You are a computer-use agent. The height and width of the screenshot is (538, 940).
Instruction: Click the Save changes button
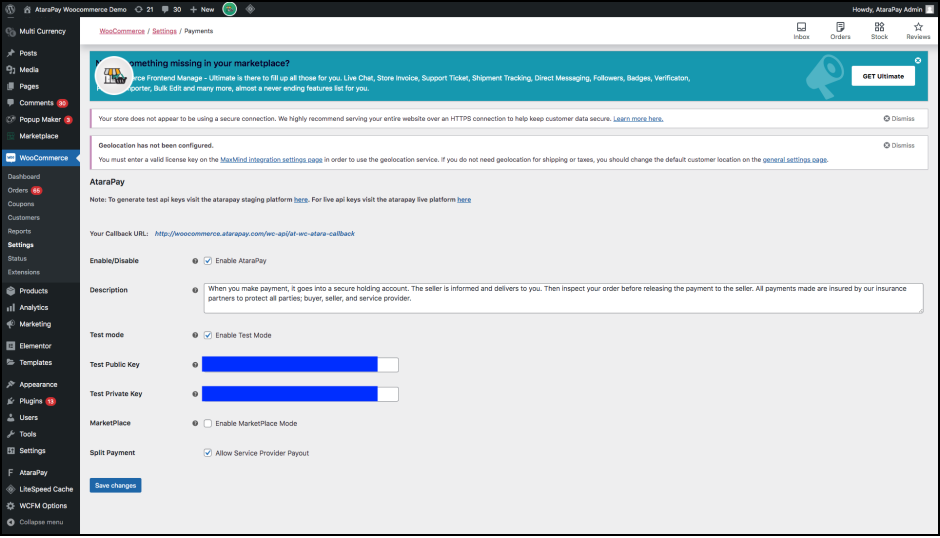tap(116, 485)
